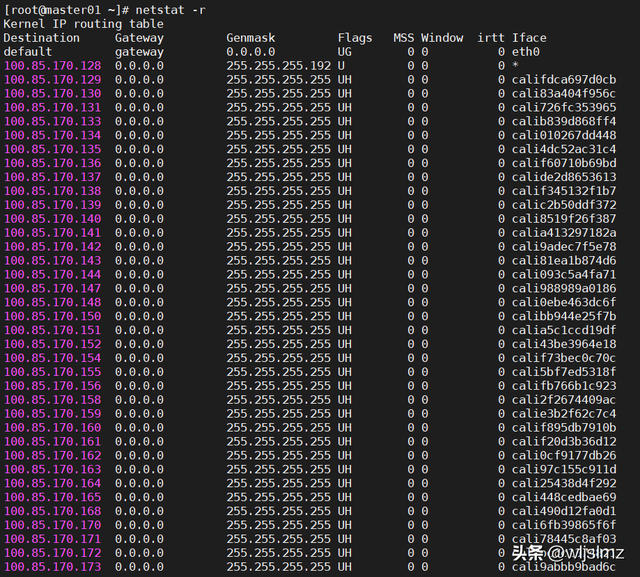The image size is (640, 577).
Task: Click destination 100.85.170.156
Action: [x=52, y=386]
